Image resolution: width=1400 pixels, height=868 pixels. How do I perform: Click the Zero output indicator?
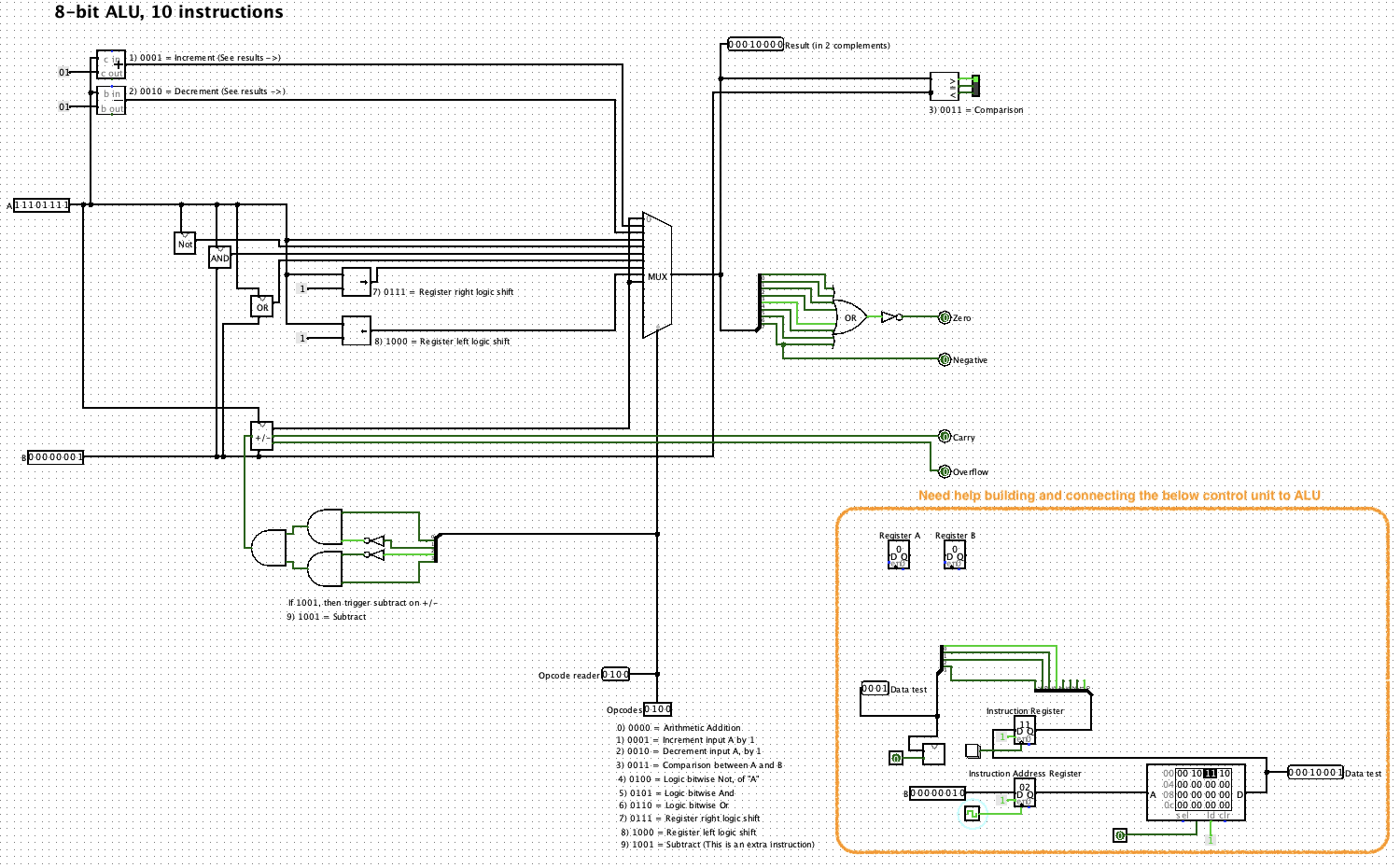[x=945, y=317]
